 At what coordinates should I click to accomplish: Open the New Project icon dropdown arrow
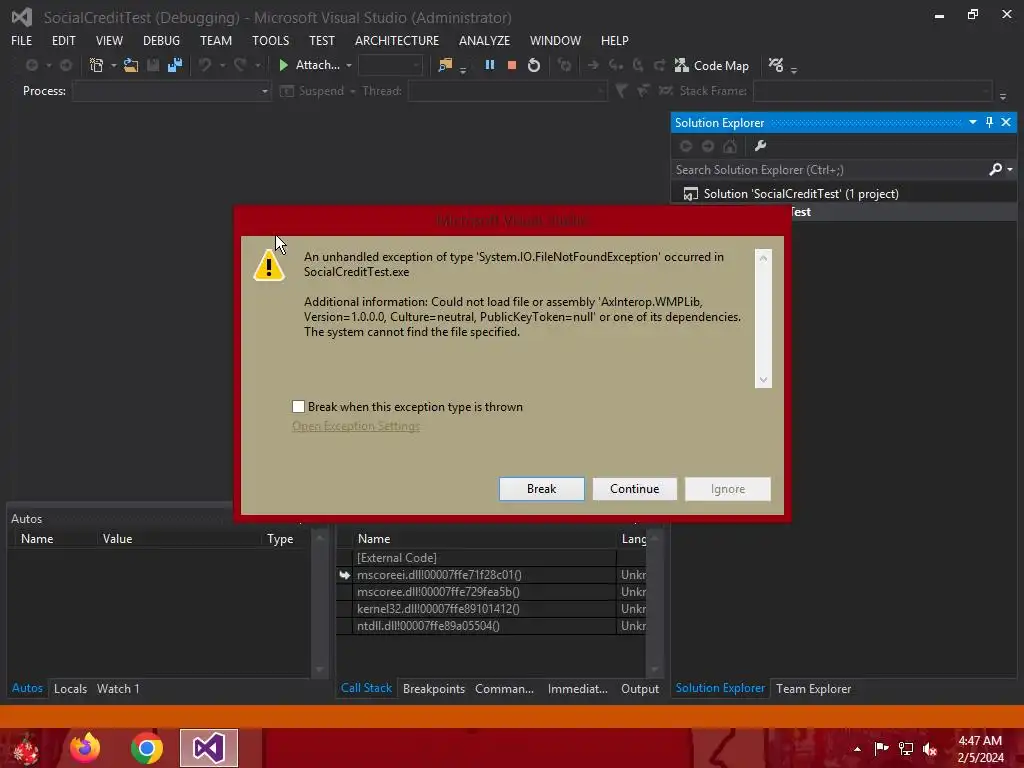(114, 65)
